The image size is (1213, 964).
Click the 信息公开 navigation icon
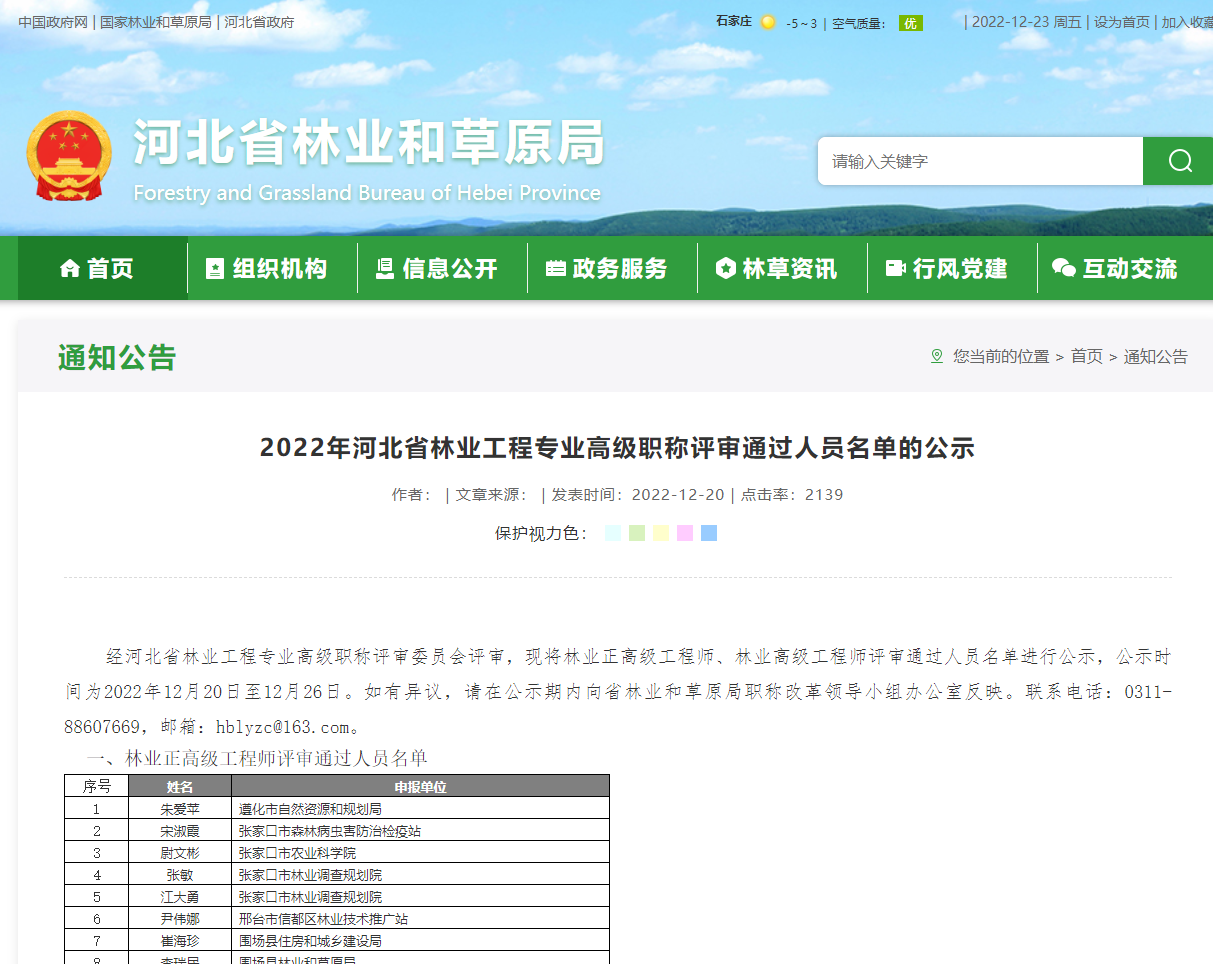pyautogui.click(x=384, y=268)
